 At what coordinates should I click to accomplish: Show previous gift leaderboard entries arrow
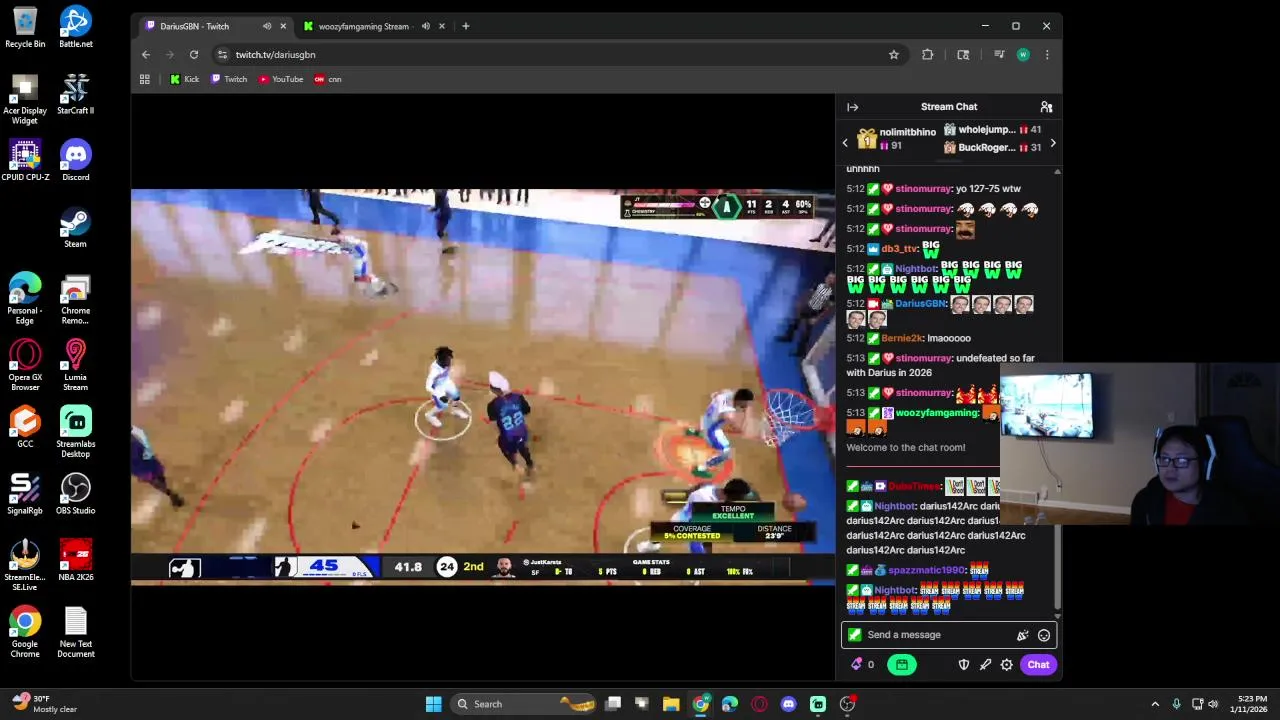click(x=845, y=143)
